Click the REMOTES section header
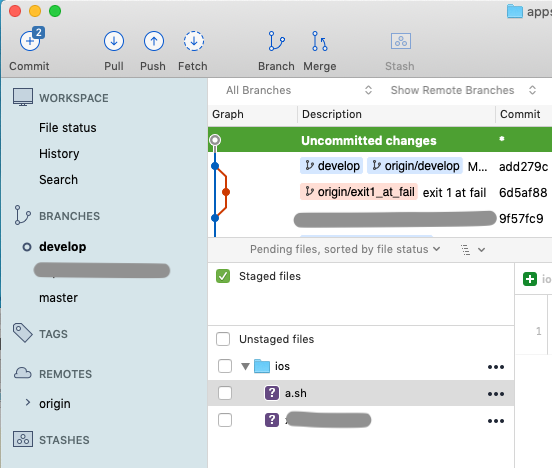The image size is (552, 468). (65, 374)
